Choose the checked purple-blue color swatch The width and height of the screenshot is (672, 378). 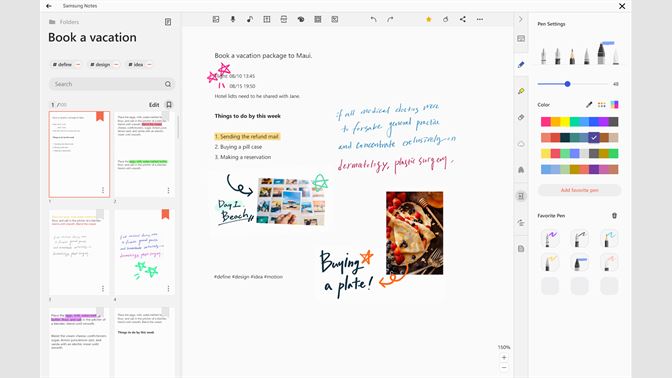click(594, 138)
